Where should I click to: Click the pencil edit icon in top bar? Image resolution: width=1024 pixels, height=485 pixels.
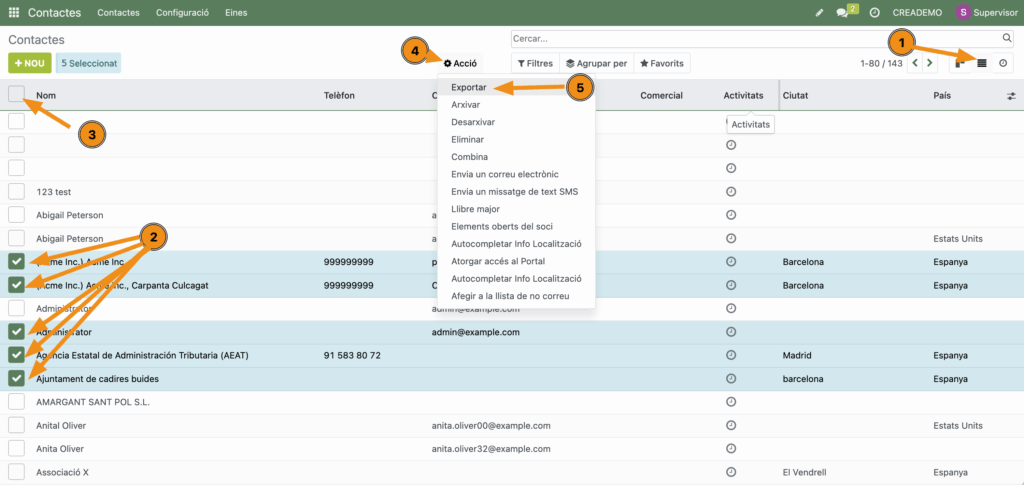[820, 13]
